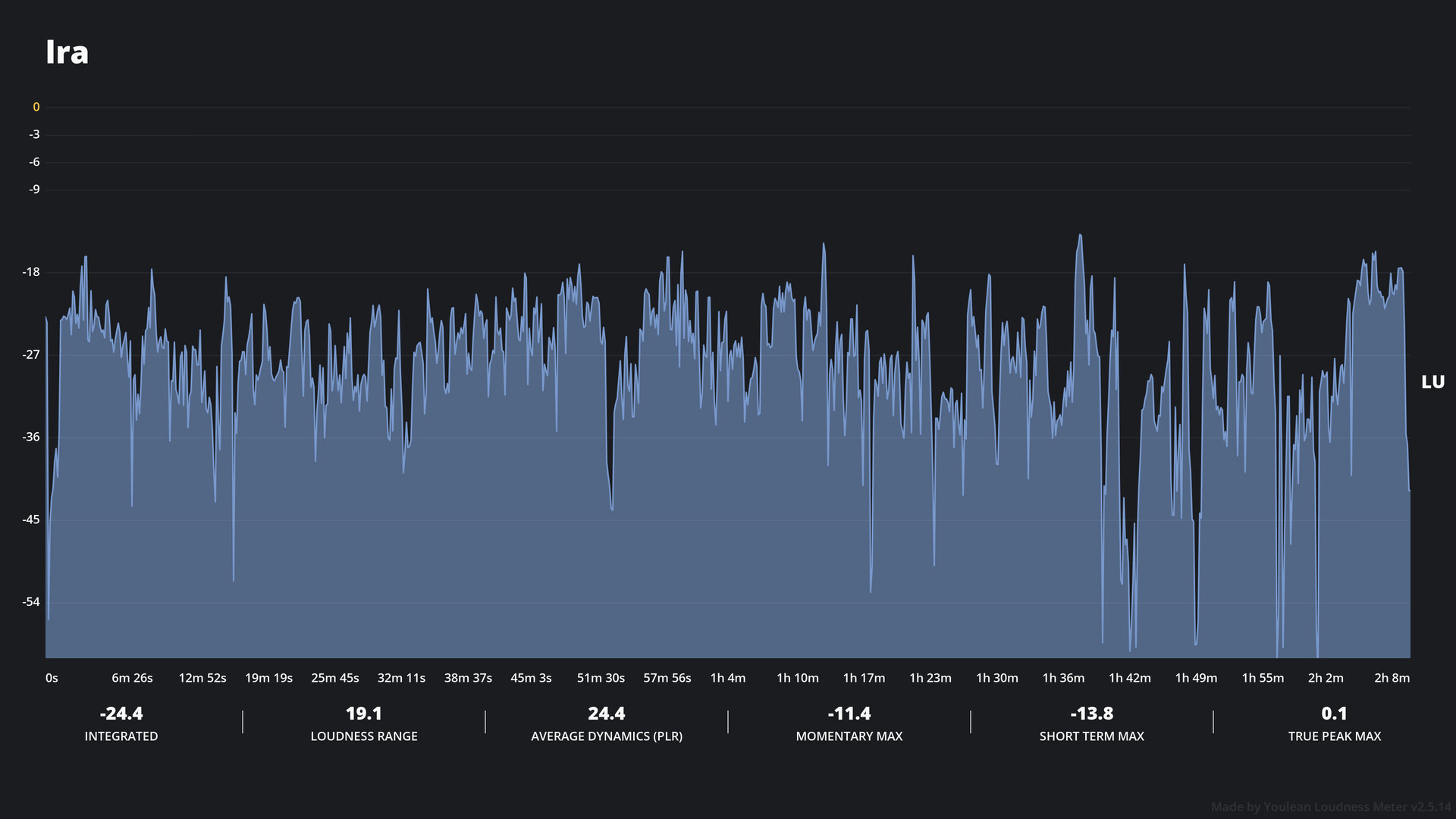Click the 45m 3s time marker
This screenshot has height=819, width=1456.
click(531, 678)
